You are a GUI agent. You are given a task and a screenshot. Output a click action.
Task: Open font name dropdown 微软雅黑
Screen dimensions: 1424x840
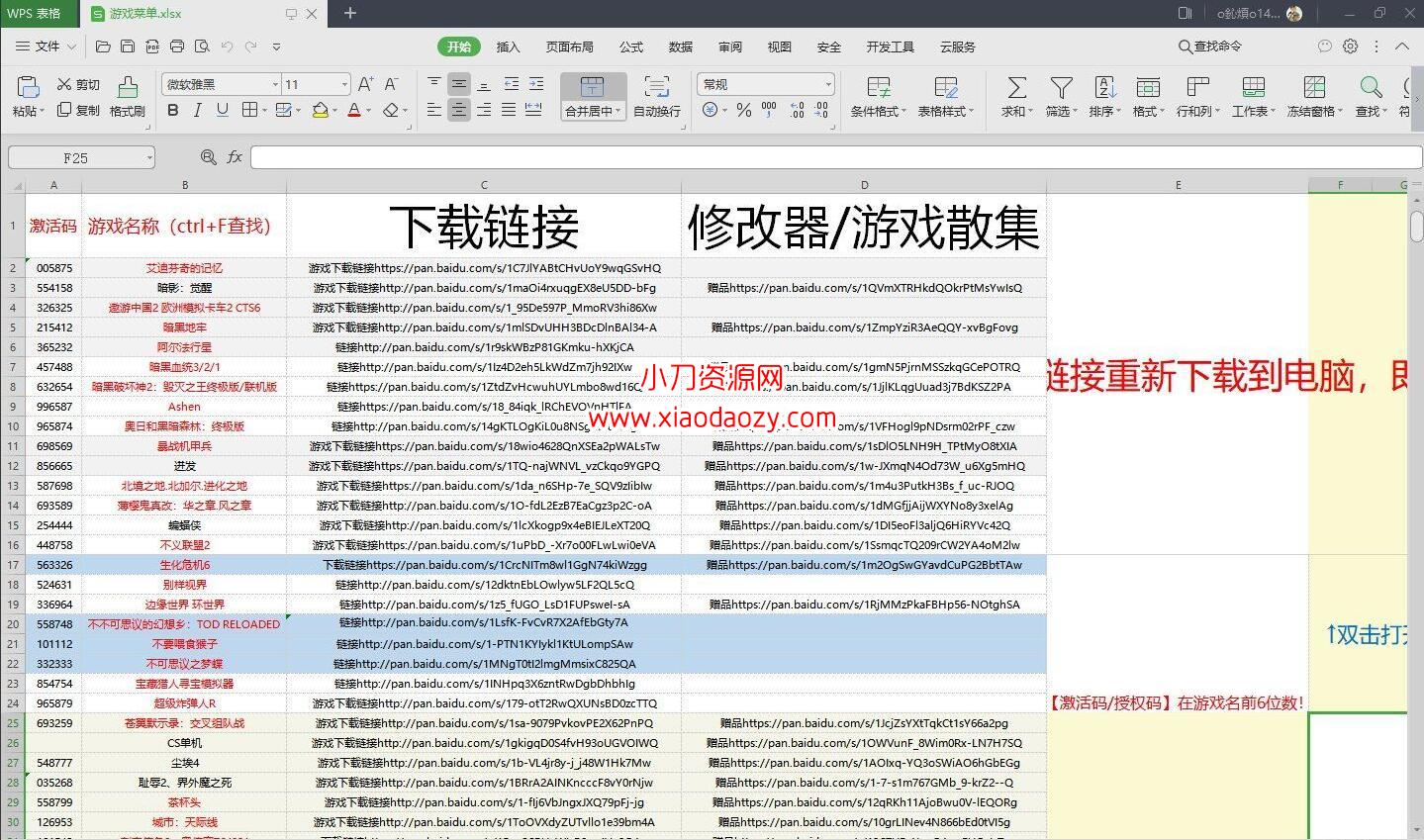tap(275, 84)
